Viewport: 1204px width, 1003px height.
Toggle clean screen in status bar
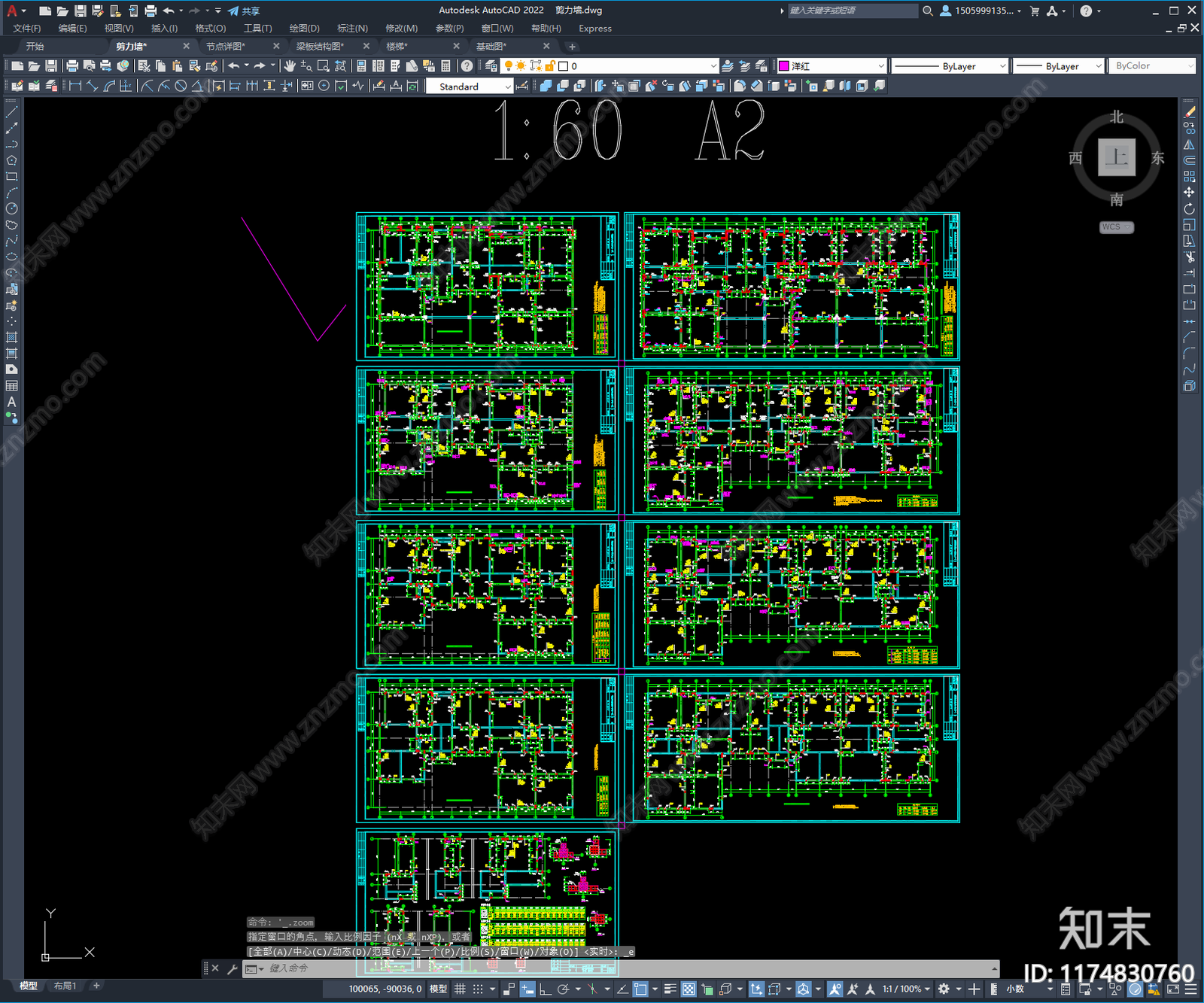pyautogui.click(x=1173, y=989)
